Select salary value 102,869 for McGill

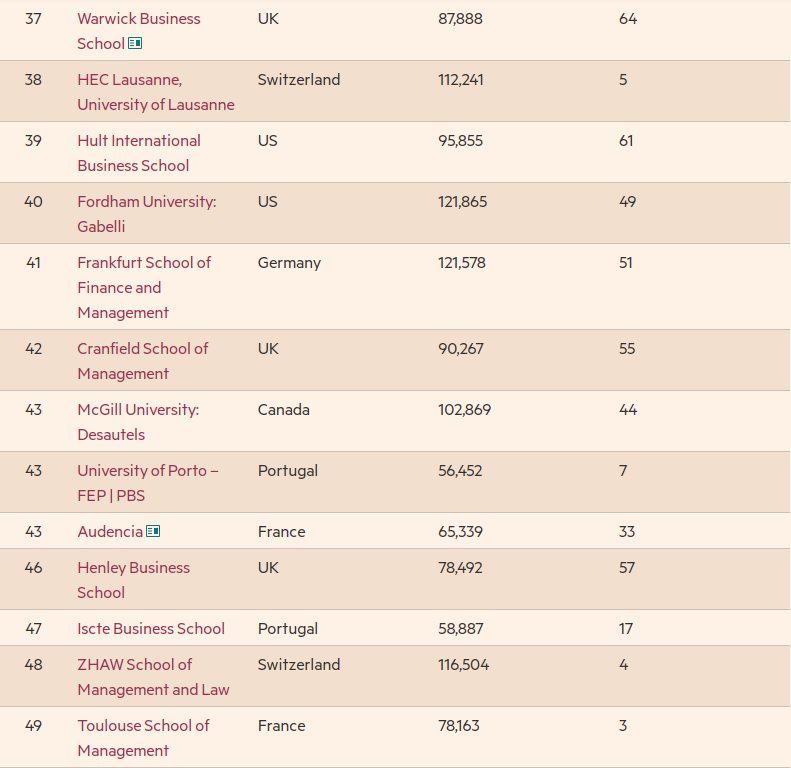click(x=464, y=410)
